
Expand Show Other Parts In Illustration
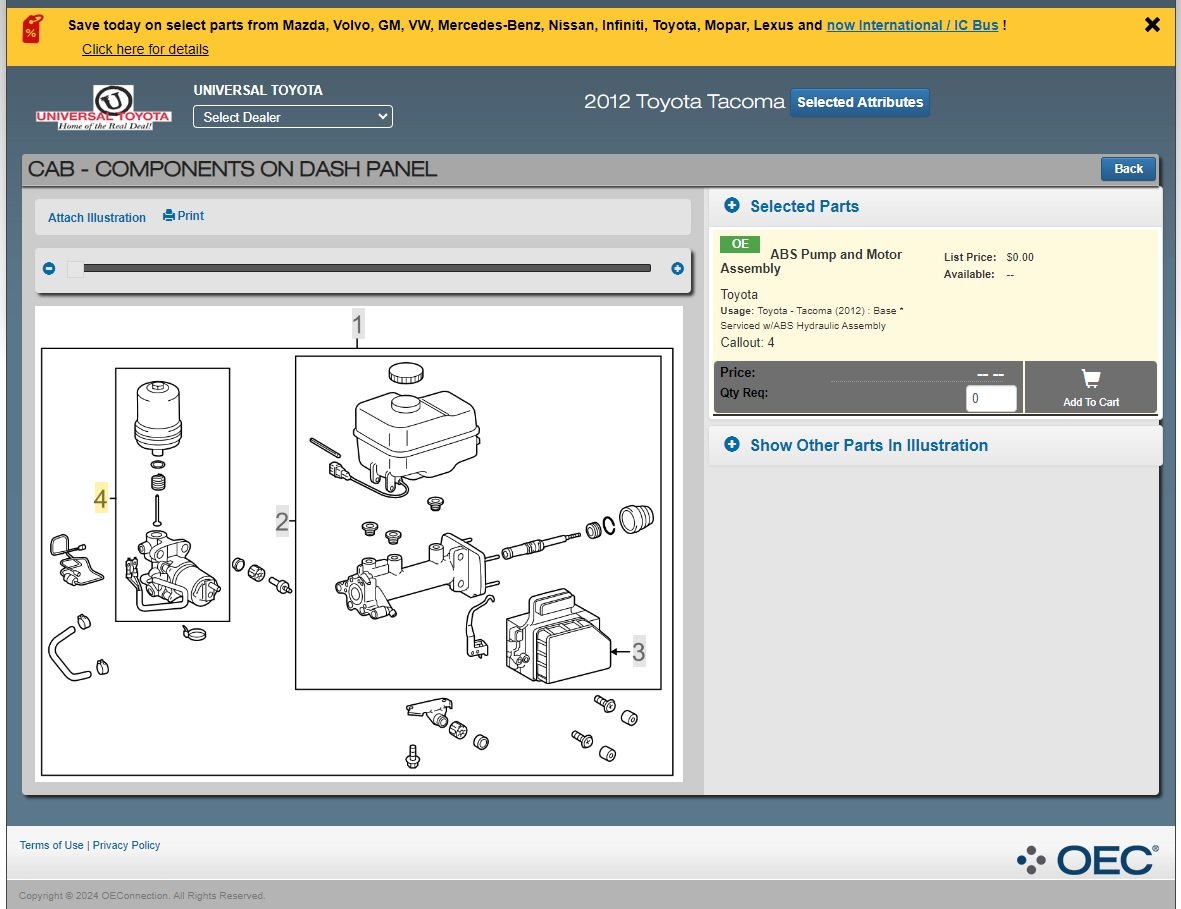pos(856,445)
